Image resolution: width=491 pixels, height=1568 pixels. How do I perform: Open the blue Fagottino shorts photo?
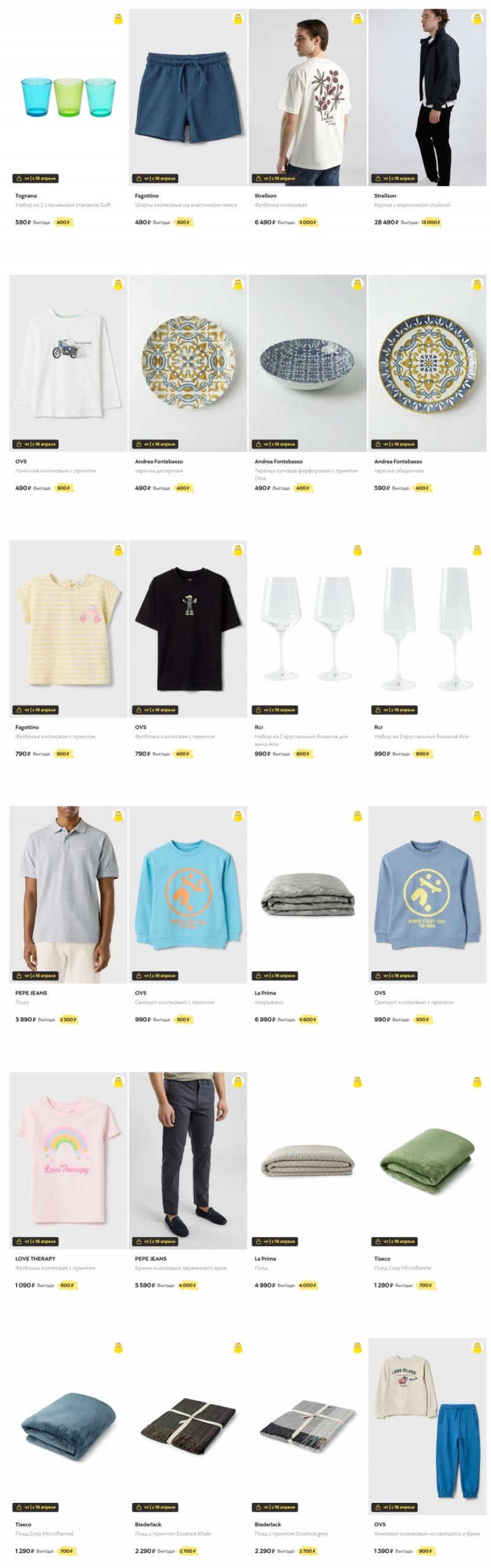click(188, 98)
